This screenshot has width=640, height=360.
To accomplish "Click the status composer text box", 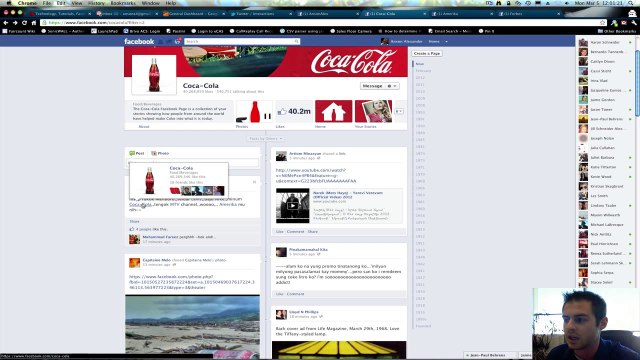I will 194,163.
